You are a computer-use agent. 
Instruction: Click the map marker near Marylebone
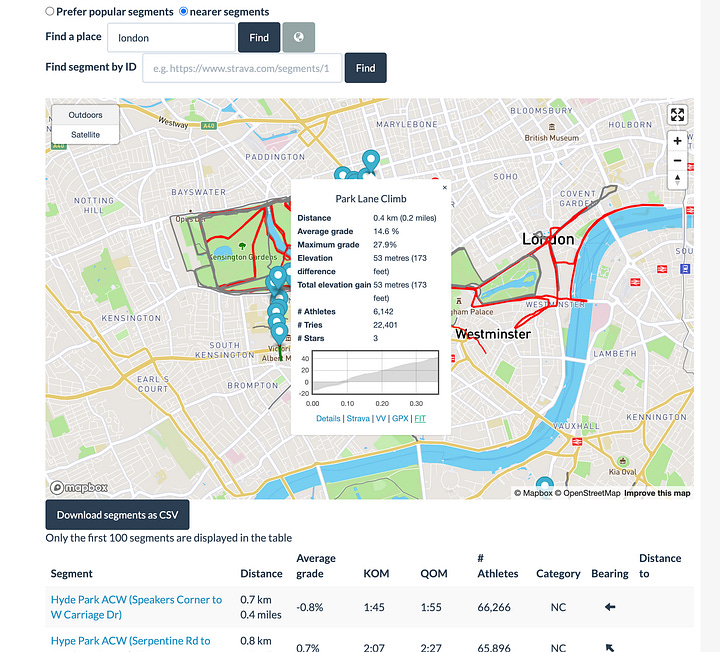pos(371,161)
